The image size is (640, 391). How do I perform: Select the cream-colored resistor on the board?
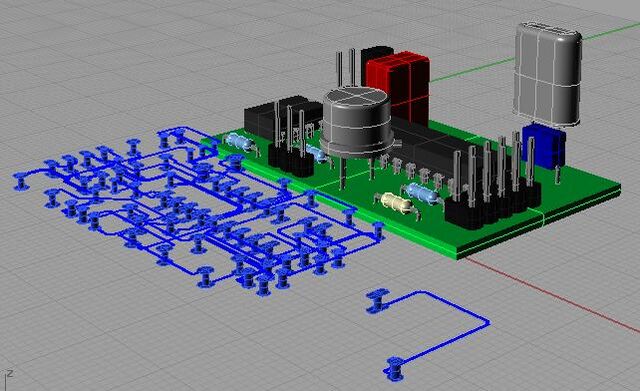click(397, 203)
